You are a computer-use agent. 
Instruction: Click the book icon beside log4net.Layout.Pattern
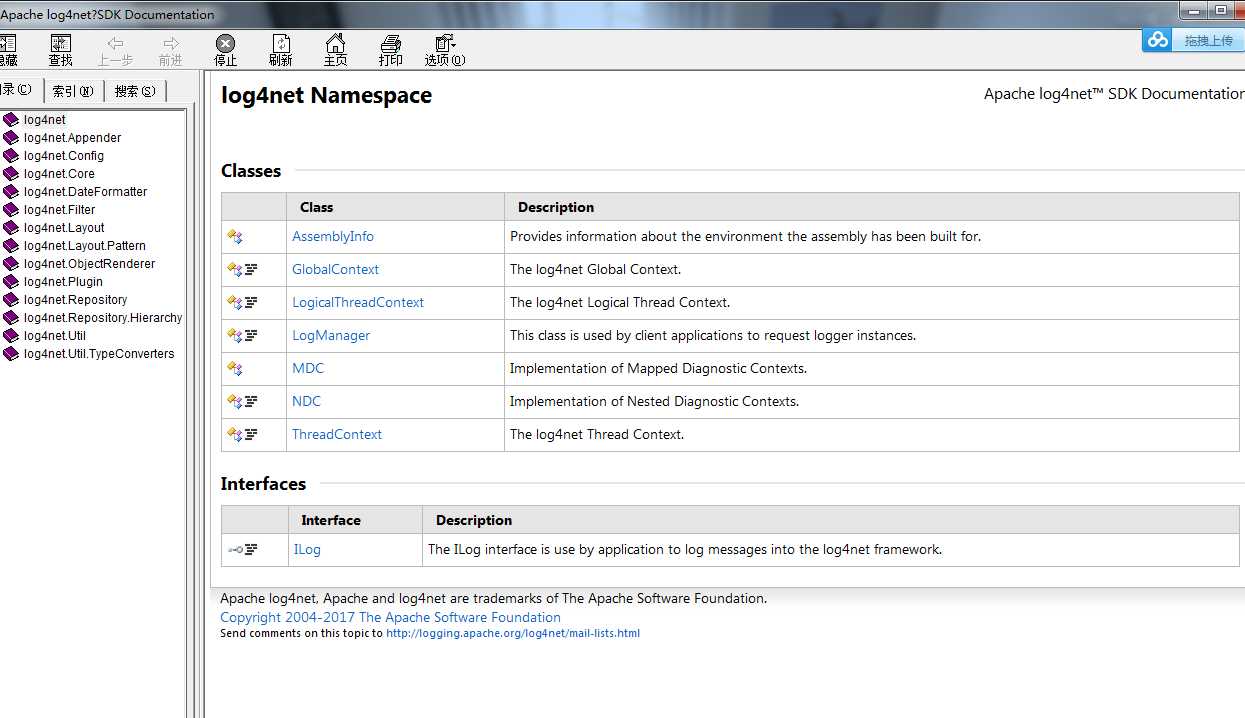point(11,246)
